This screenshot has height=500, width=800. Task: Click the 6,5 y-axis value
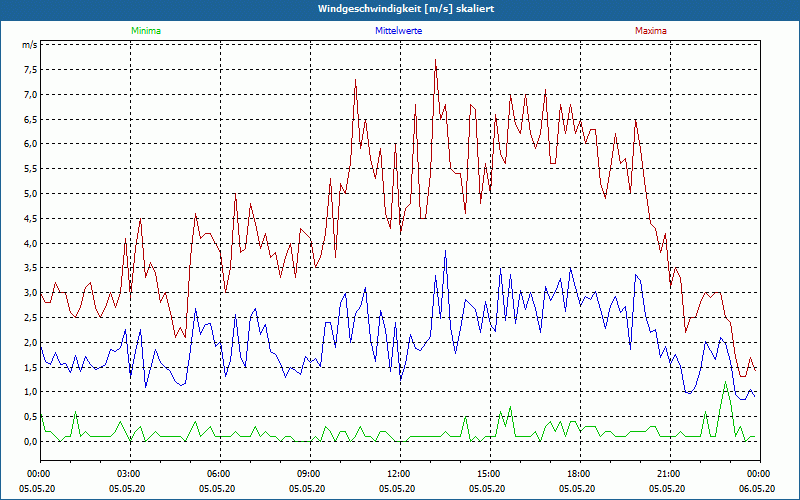click(31, 119)
